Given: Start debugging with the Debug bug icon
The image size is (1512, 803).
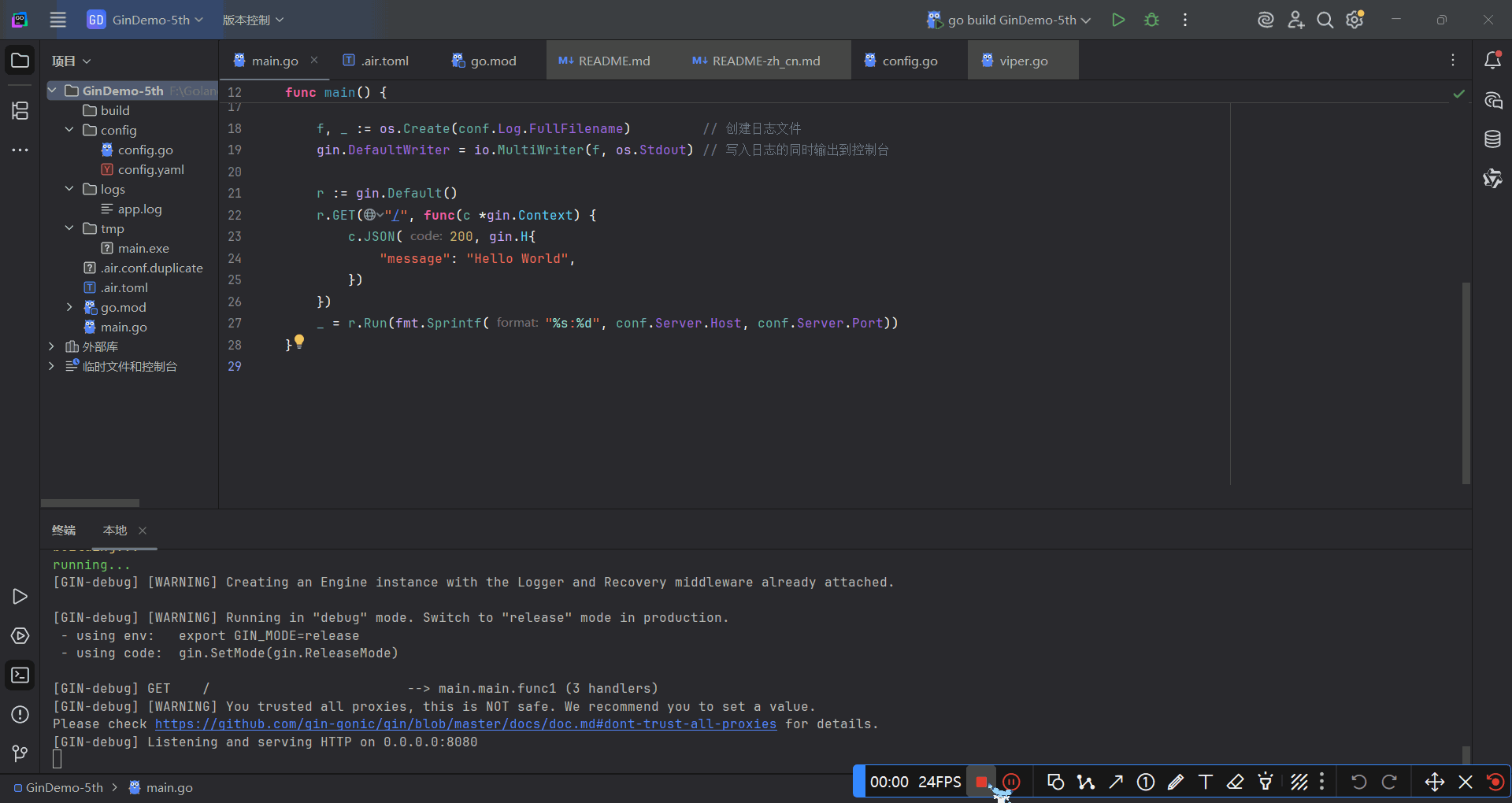Looking at the screenshot, I should 1151,20.
